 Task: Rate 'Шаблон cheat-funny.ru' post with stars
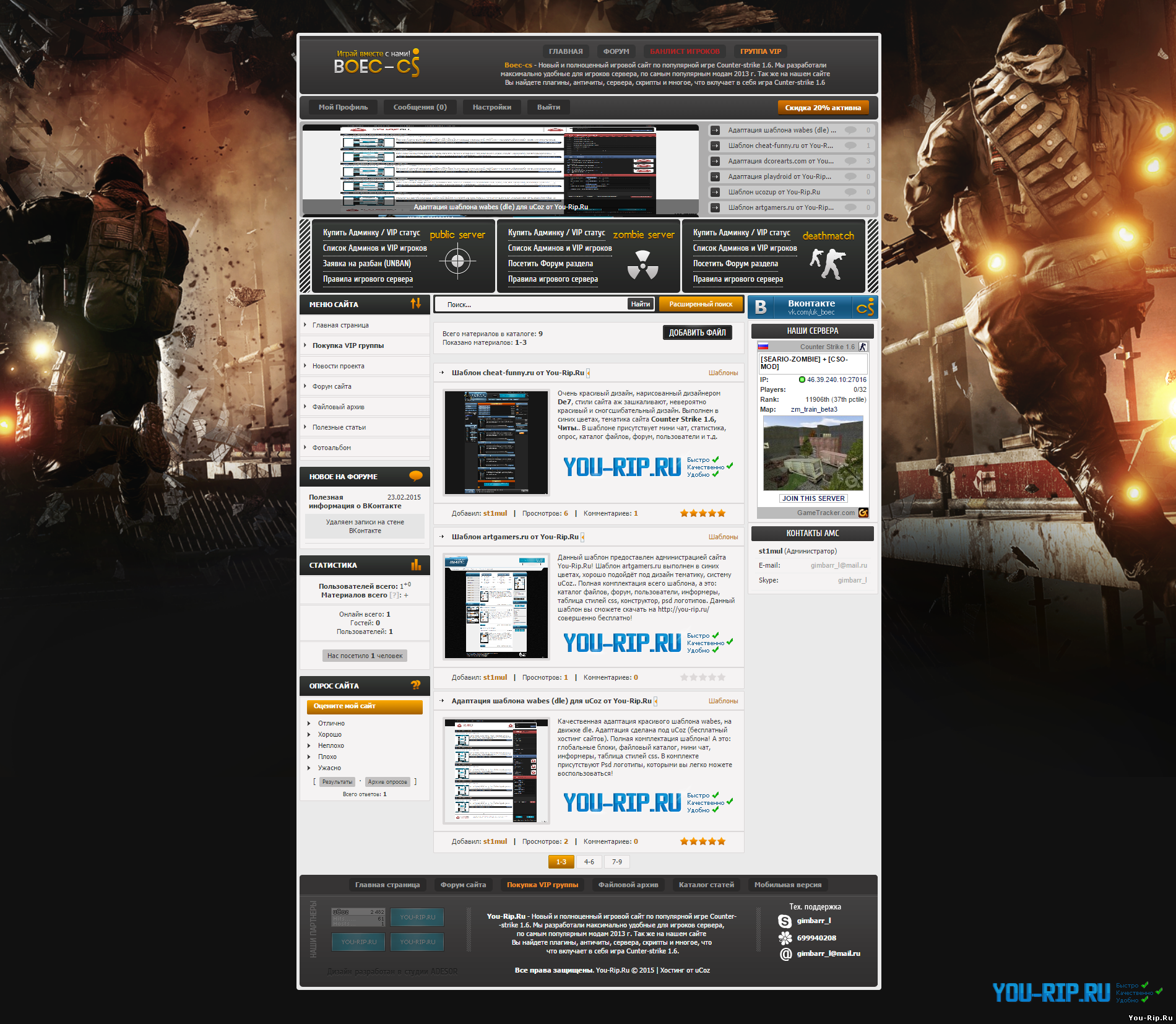pyautogui.click(x=703, y=513)
